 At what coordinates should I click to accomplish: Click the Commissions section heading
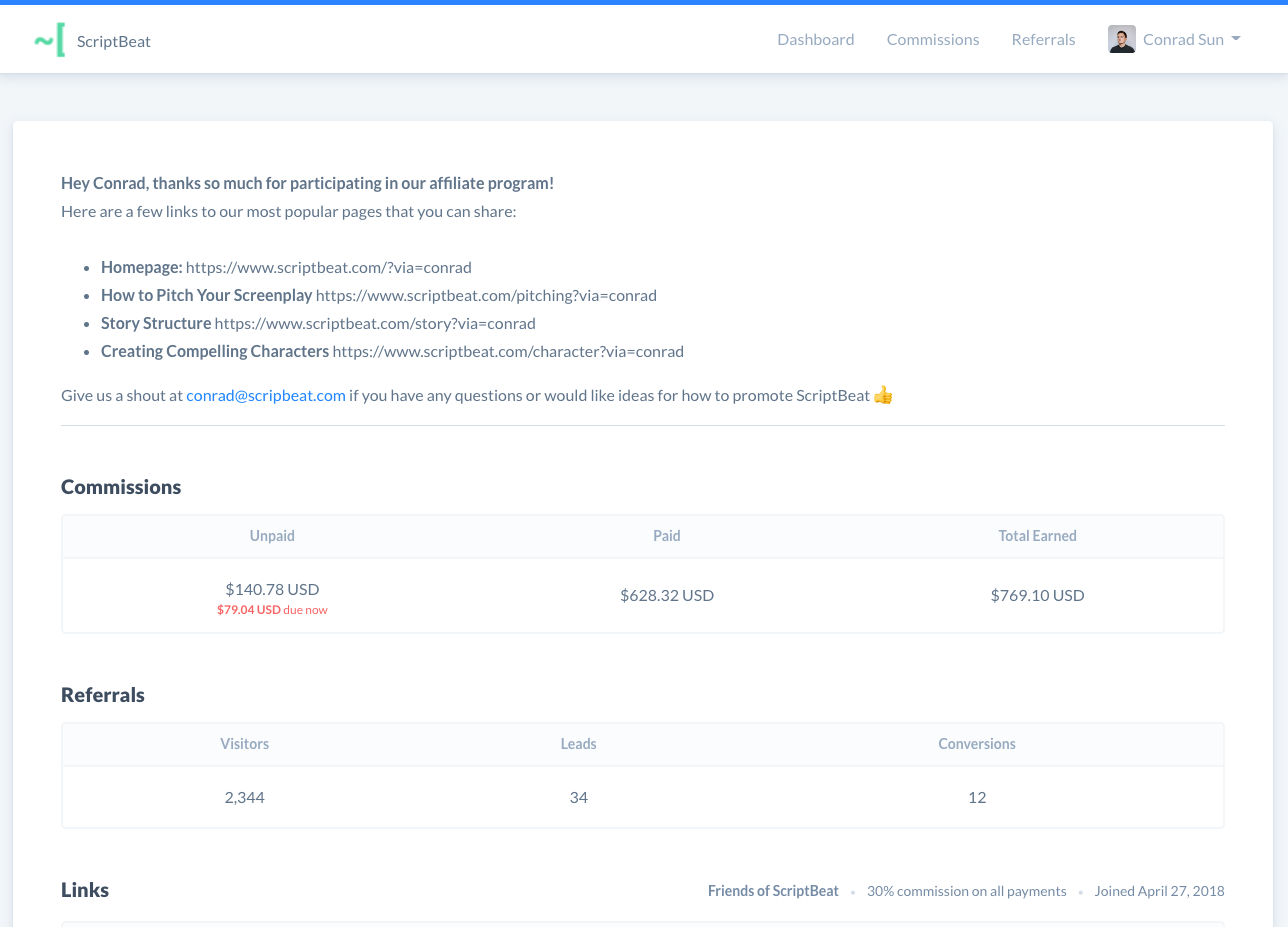(121, 487)
